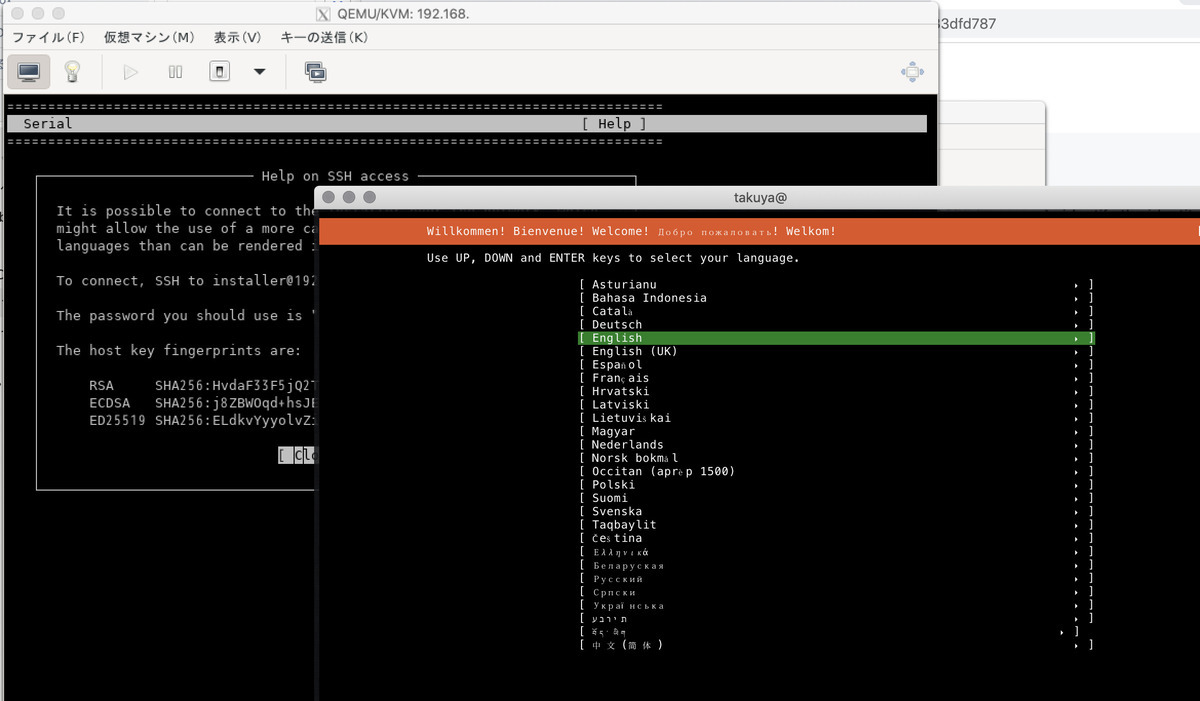Select Occitan (aprèp 1500) language

836,471
